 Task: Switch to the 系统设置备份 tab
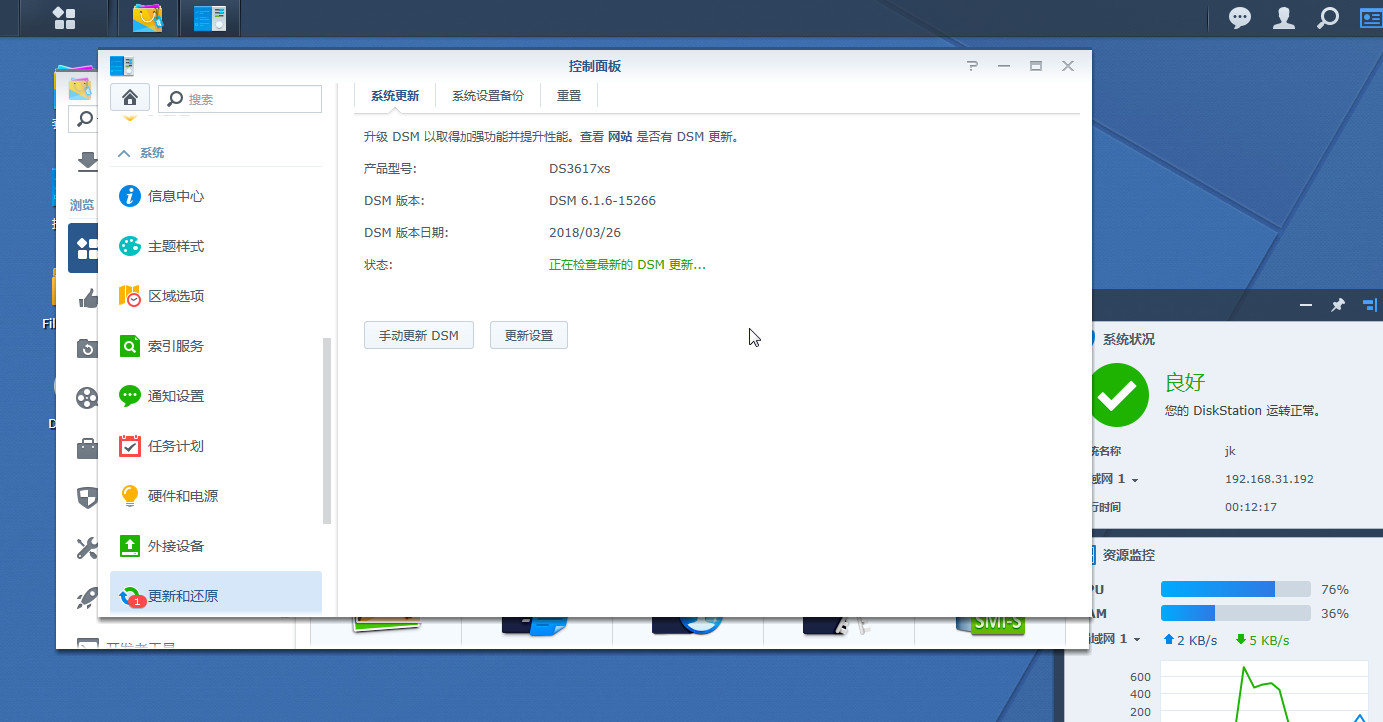(x=487, y=95)
